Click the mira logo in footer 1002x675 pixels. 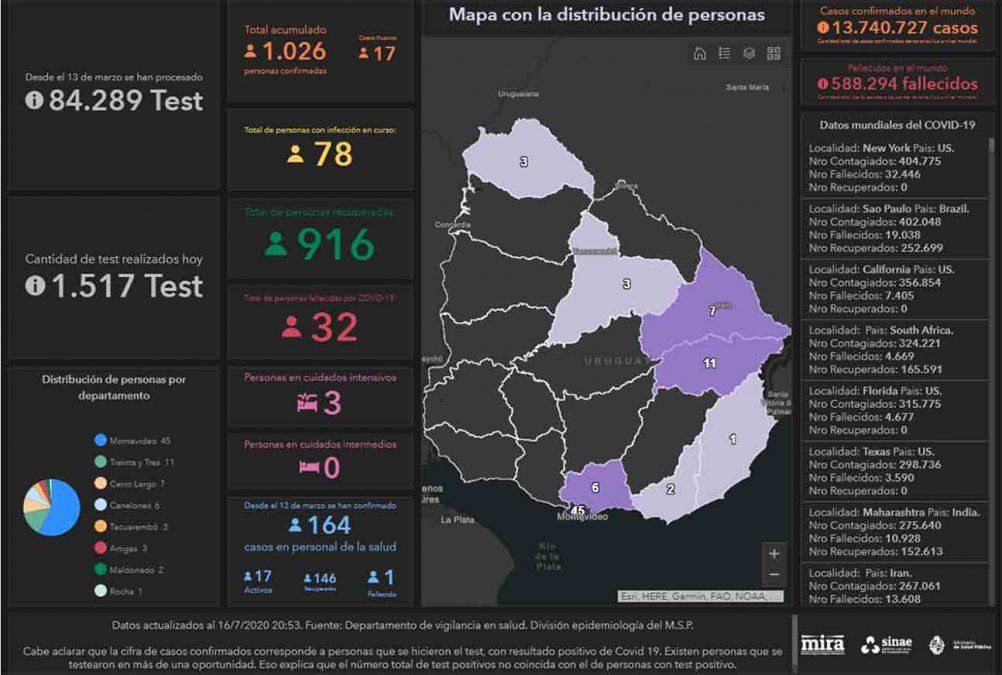click(x=822, y=644)
